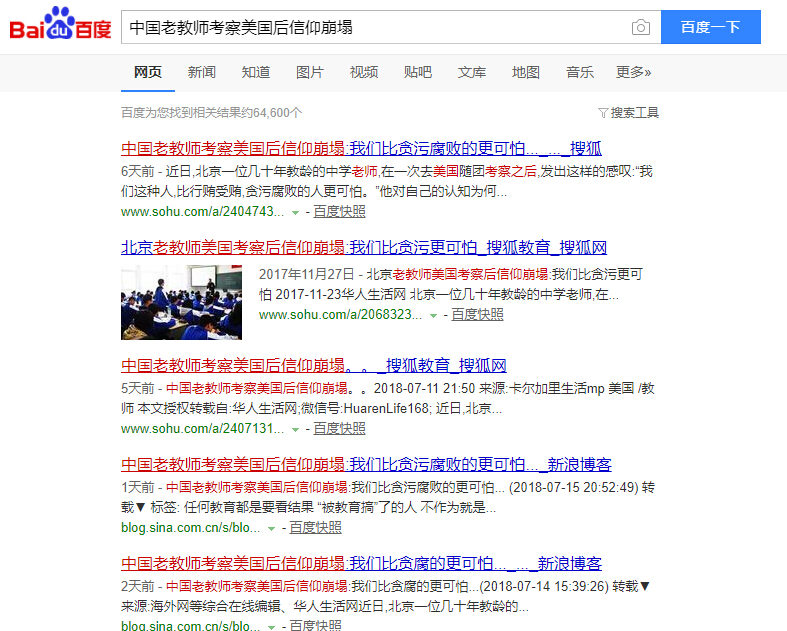Expand dropdown arrow next to sohu.com/a/2404743
787x631 pixels.
(296, 213)
